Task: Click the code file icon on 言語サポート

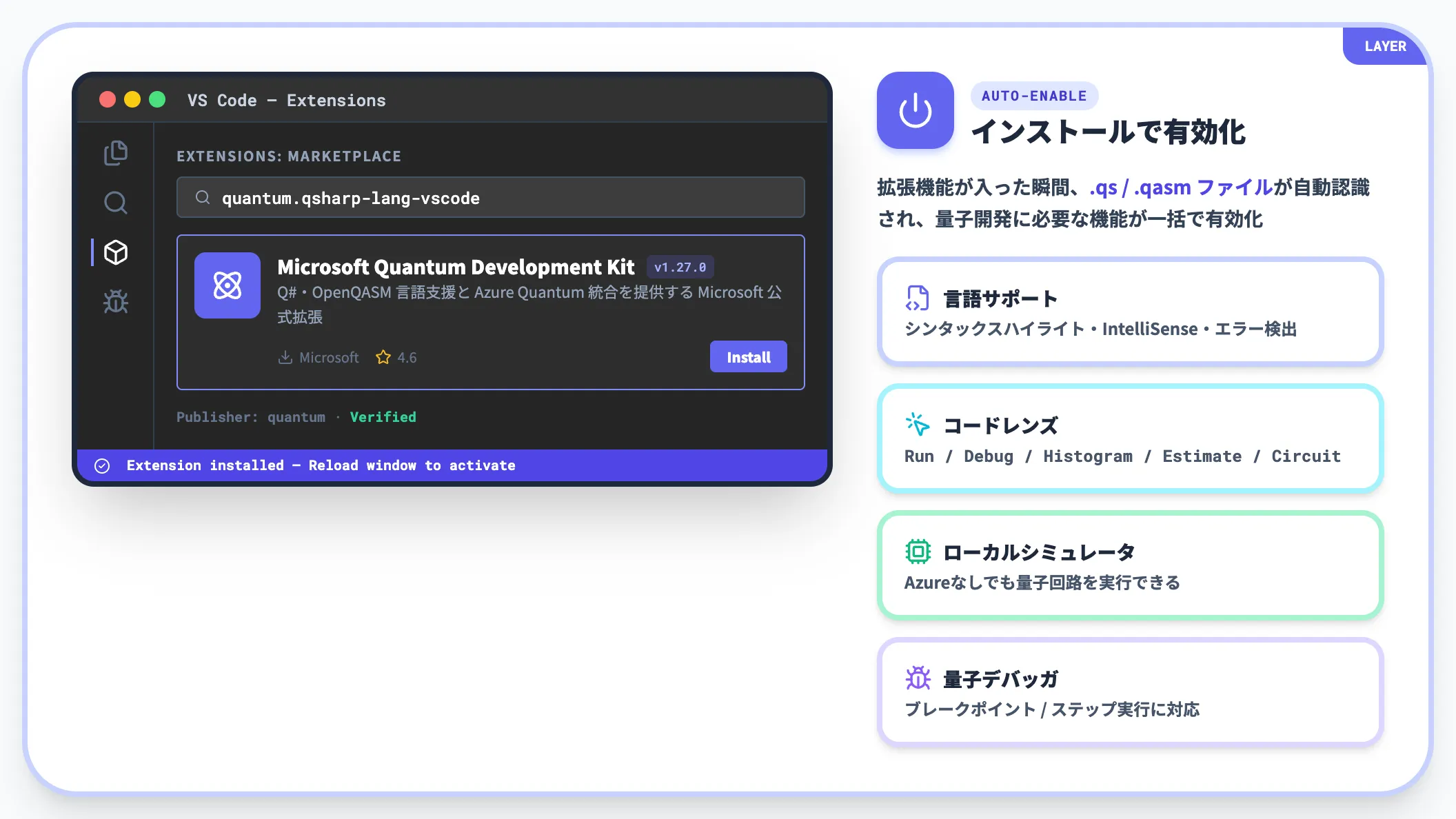Action: pyautogui.click(x=918, y=299)
